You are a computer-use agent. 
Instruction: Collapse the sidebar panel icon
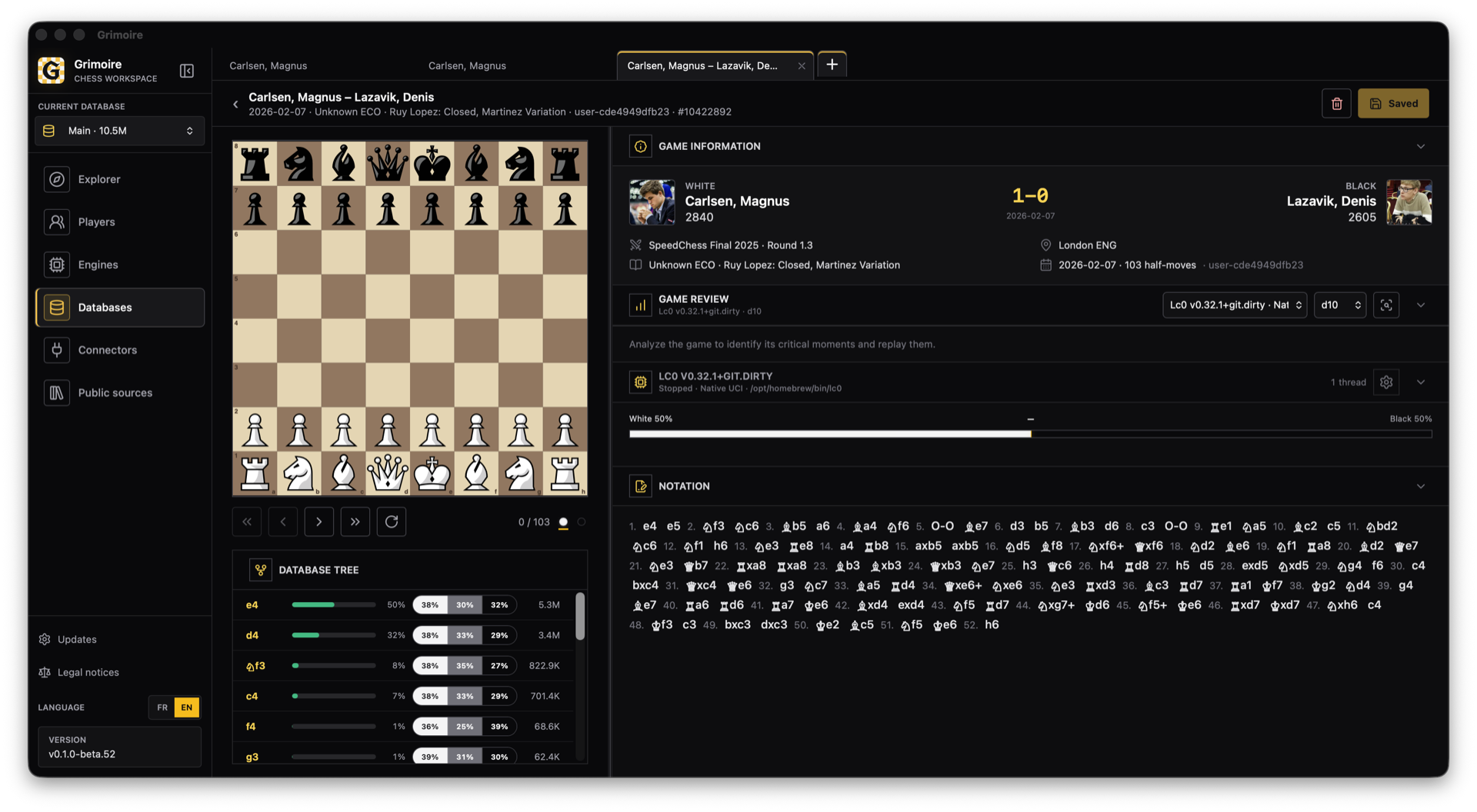pyautogui.click(x=187, y=71)
